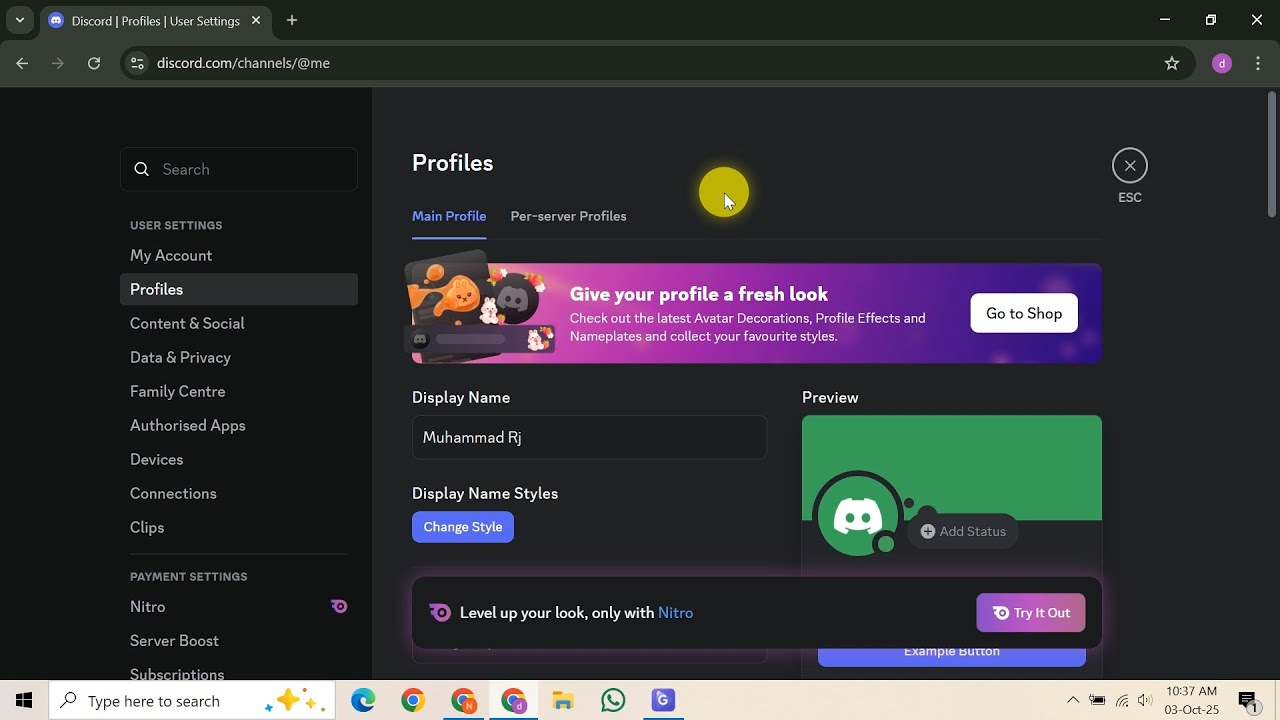Viewport: 1280px width, 720px height.
Task: Open the Chrome profile avatar menu
Action: (1221, 63)
